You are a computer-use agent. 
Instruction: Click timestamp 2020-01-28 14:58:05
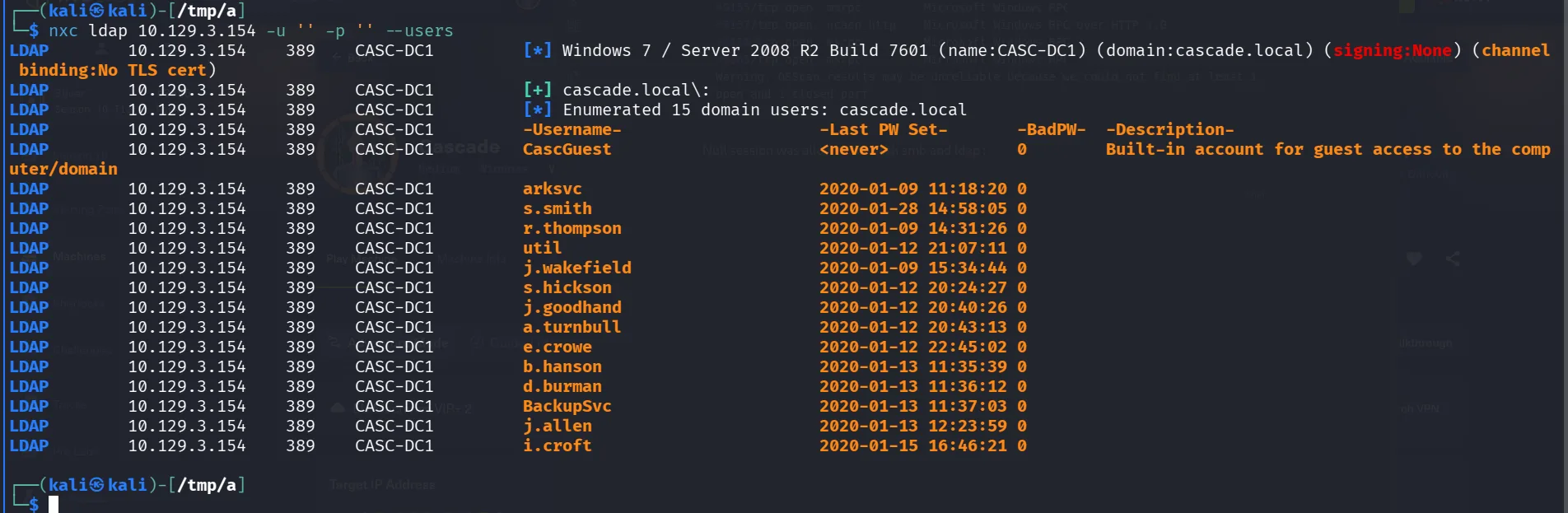912,208
